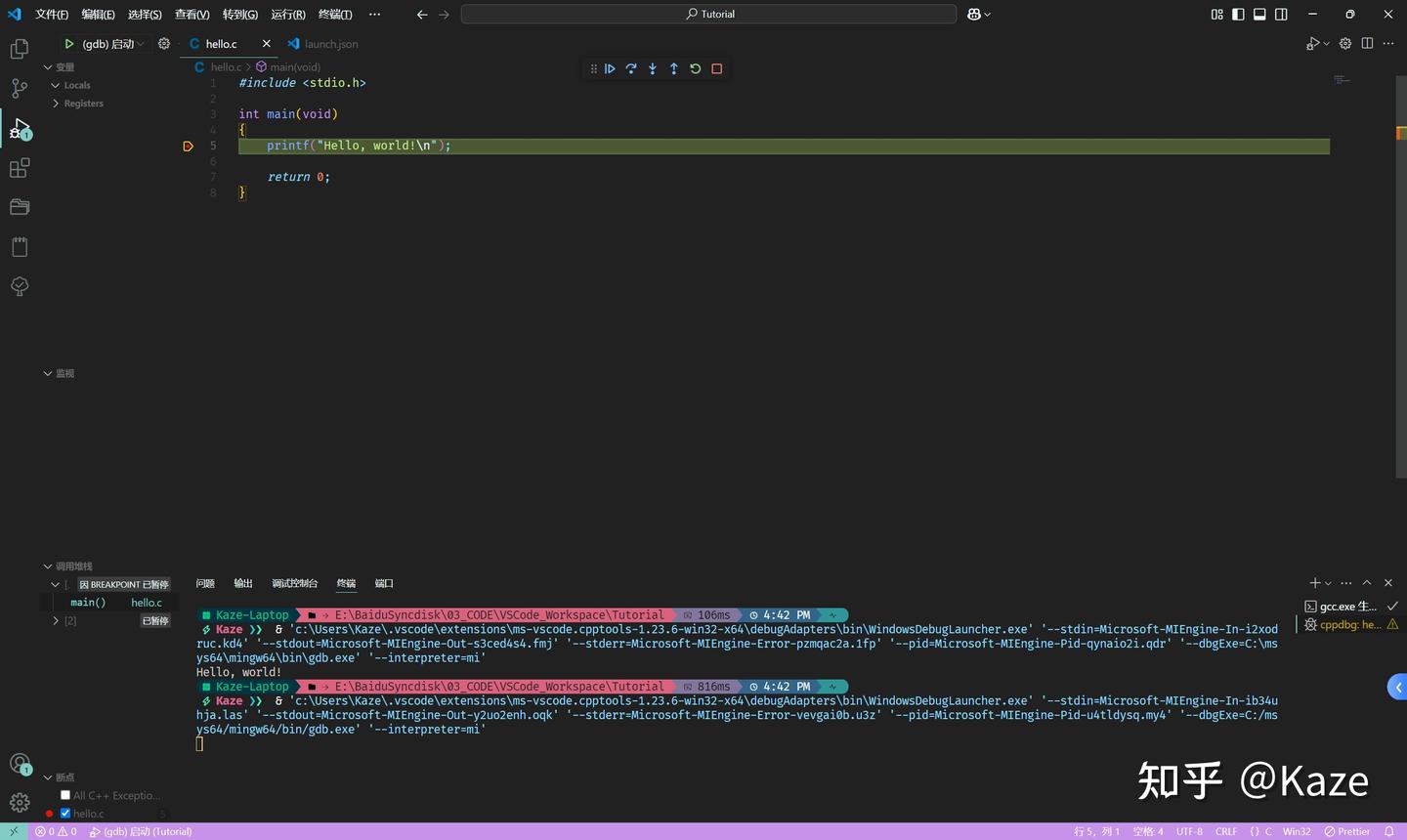Step out of the current function
1407x840 pixels.
coord(674,69)
